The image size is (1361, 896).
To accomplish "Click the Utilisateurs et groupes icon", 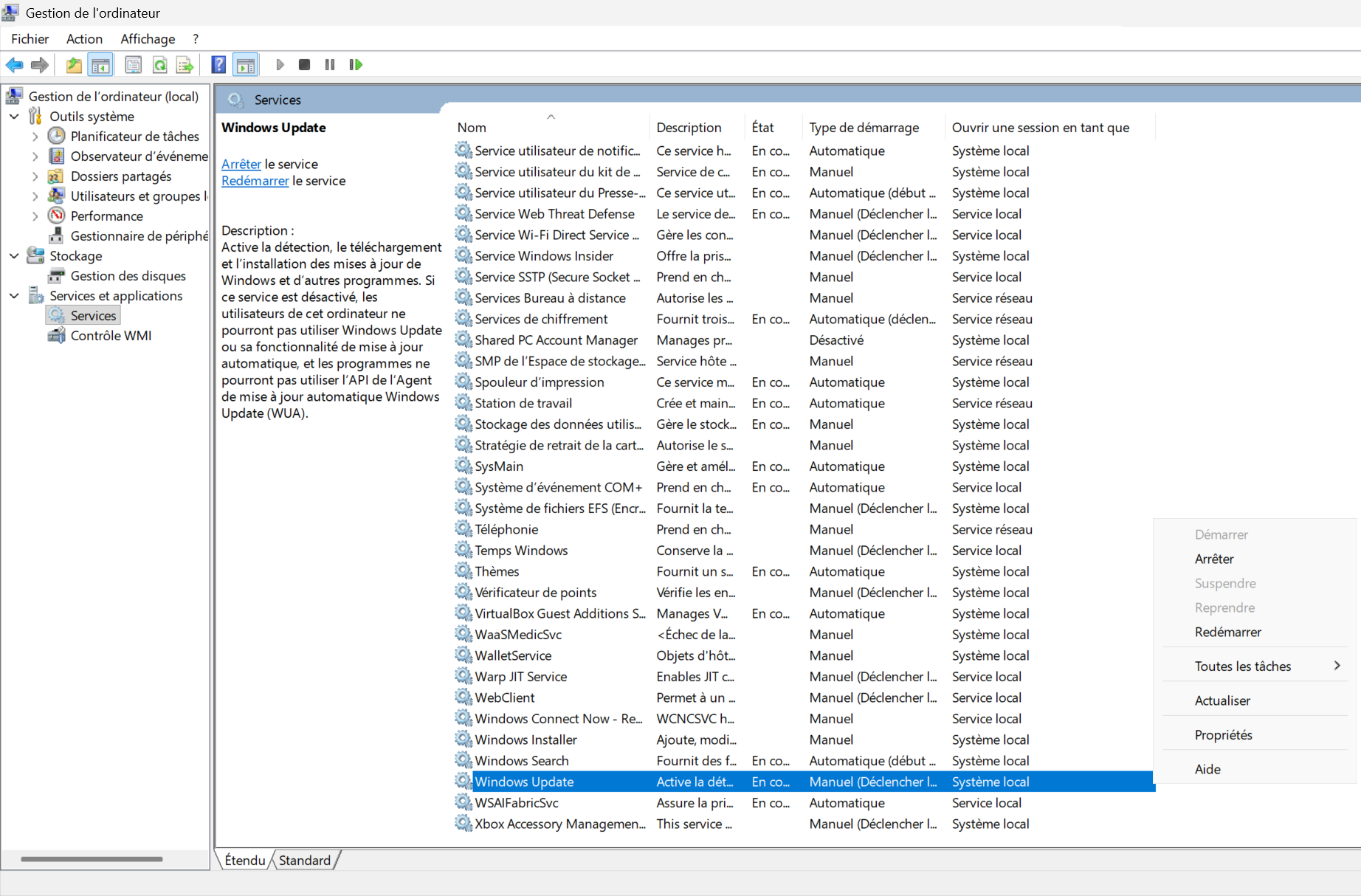I will [56, 196].
